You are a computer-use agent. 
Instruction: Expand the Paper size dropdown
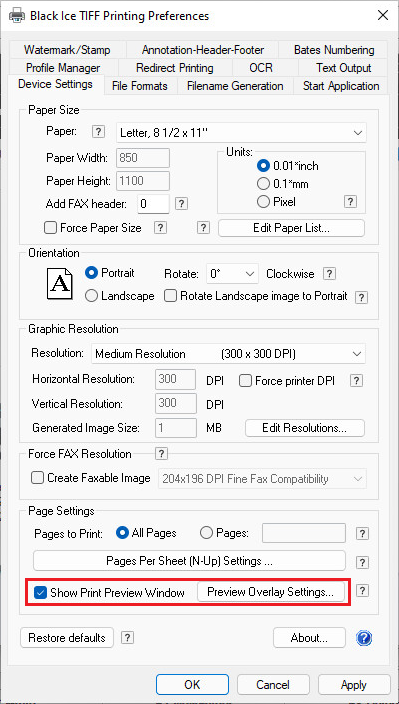click(241, 132)
